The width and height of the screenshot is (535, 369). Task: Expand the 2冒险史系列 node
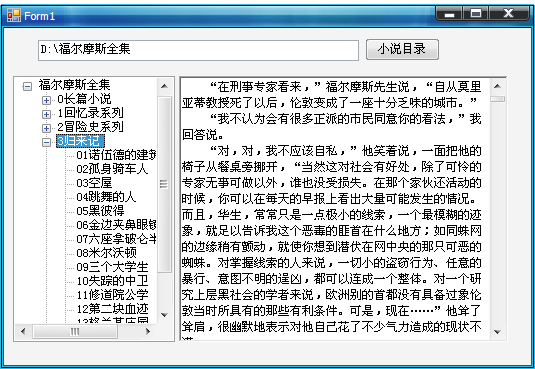click(46, 128)
